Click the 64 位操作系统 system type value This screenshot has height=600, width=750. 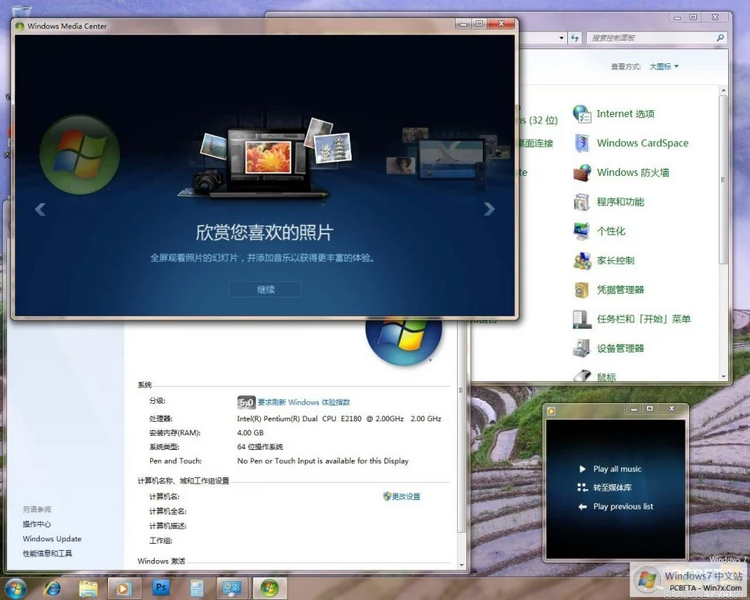point(260,447)
